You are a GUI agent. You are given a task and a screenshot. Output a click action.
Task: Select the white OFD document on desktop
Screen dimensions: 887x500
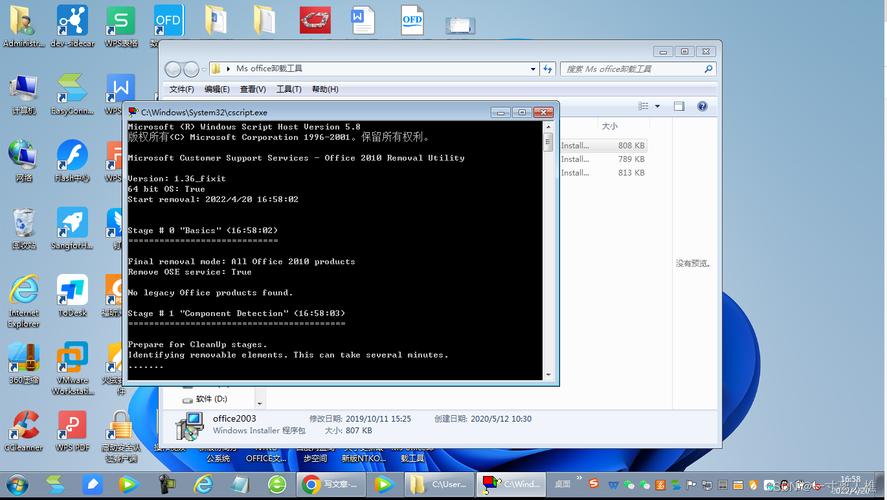click(412, 20)
